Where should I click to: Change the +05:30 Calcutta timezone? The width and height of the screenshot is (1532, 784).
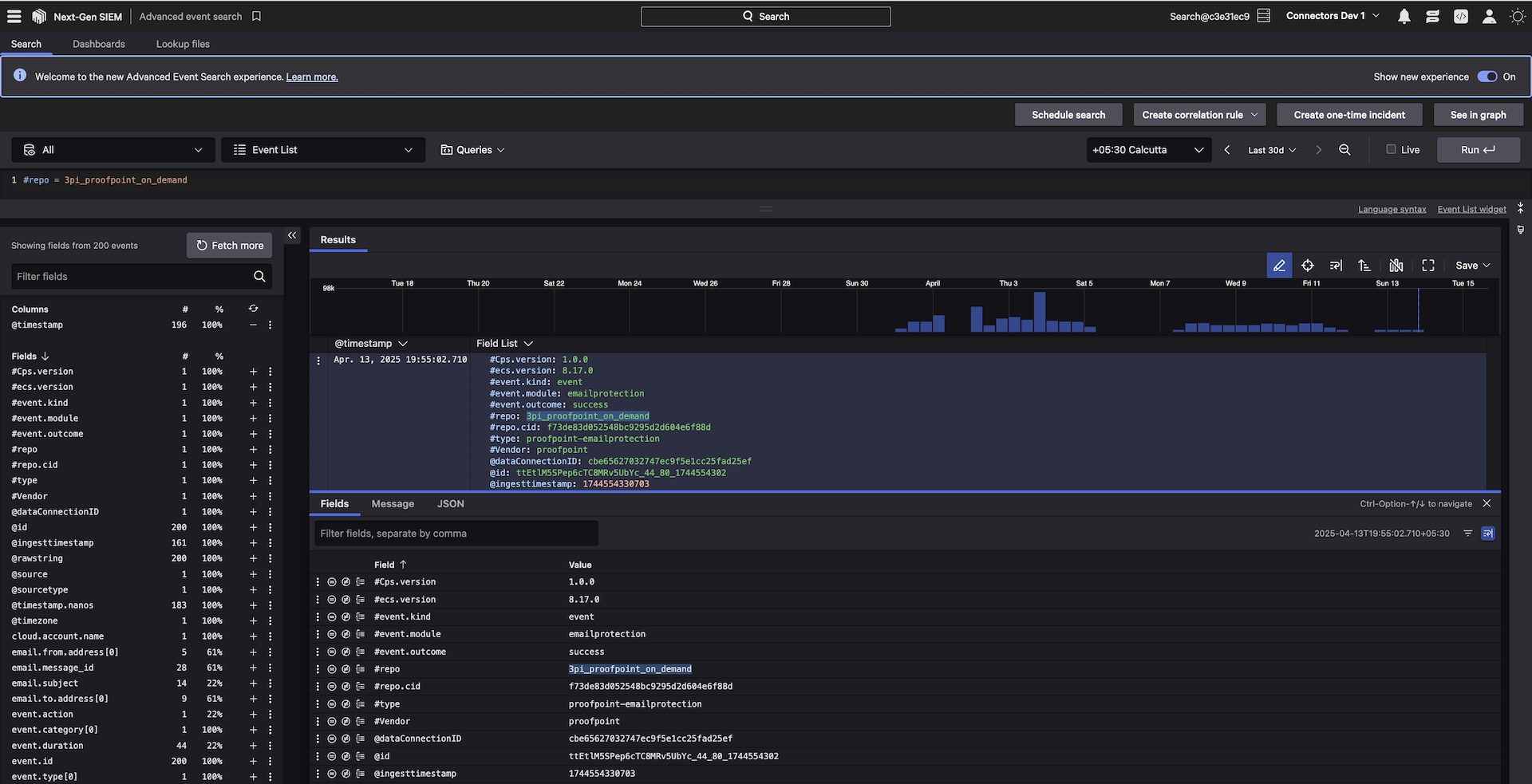pyautogui.click(x=1148, y=150)
